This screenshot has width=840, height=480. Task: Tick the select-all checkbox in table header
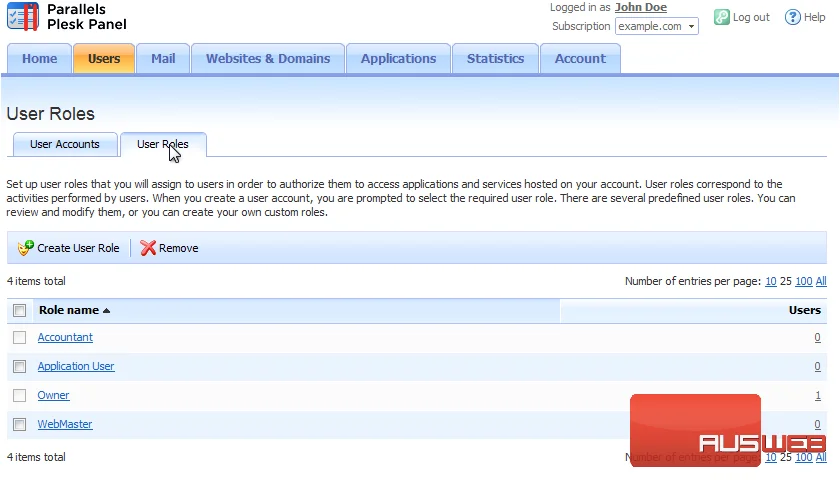click(20, 311)
